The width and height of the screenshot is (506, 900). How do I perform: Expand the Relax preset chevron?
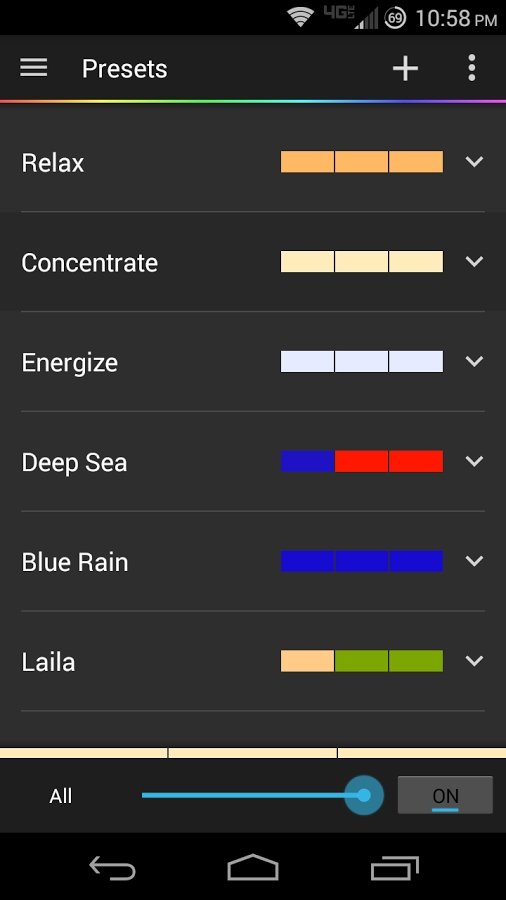[474, 162]
